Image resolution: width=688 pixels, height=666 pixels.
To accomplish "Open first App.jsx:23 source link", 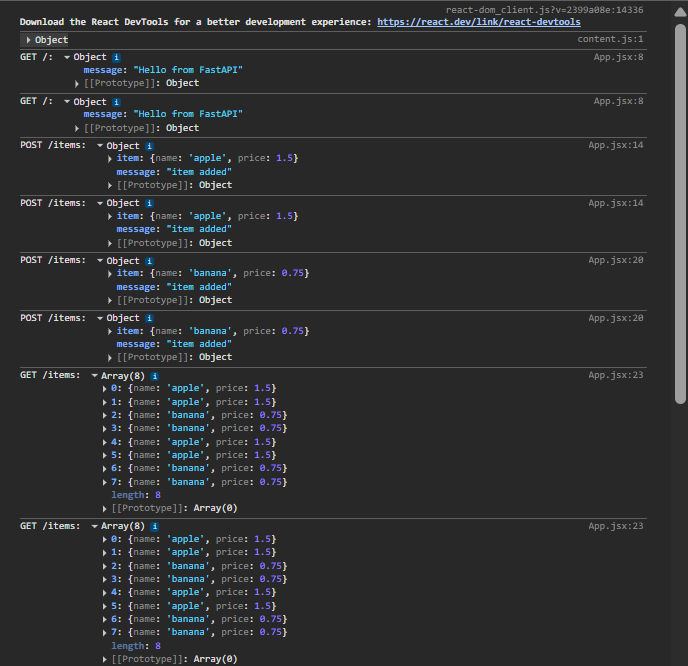I will click(x=616, y=375).
